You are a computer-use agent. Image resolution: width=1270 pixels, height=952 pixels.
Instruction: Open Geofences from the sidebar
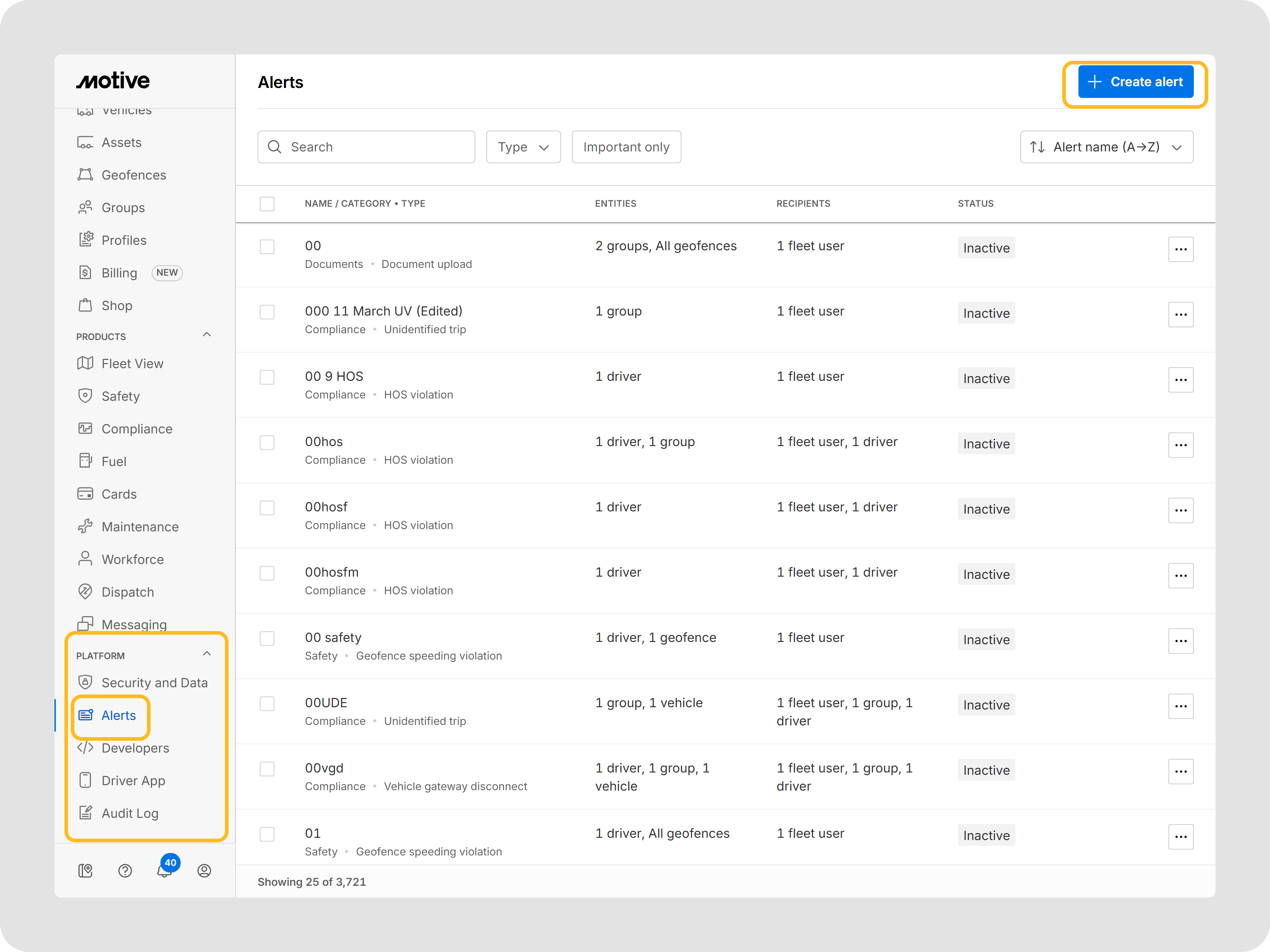pyautogui.click(x=133, y=175)
